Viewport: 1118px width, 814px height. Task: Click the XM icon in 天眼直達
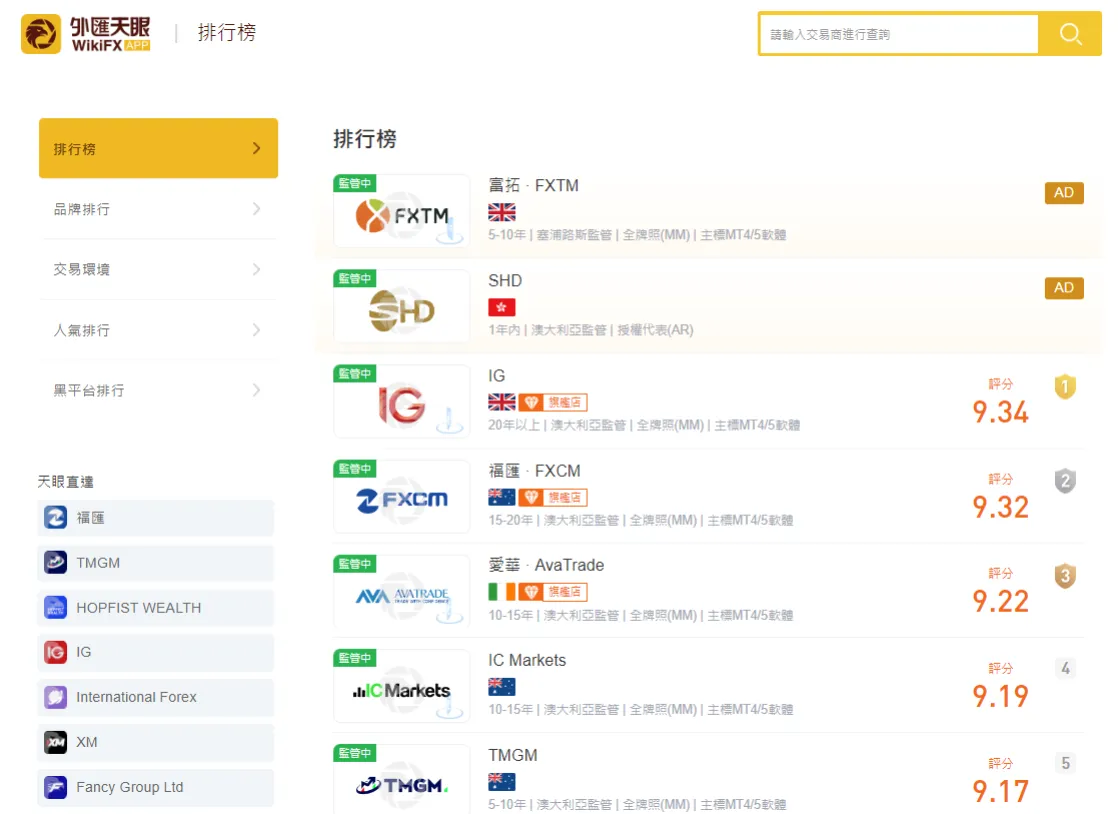56,742
